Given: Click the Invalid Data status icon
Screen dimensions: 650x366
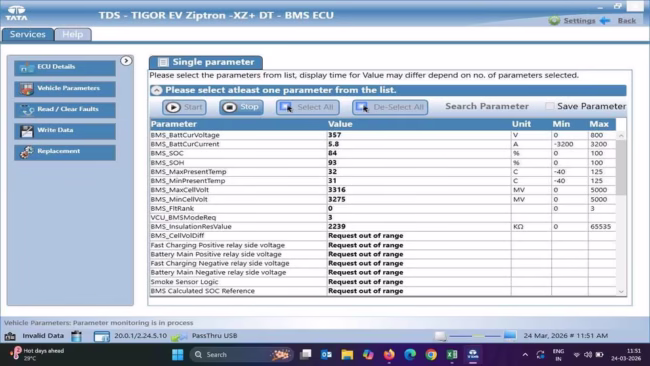Looking at the screenshot, I should pos(10,336).
